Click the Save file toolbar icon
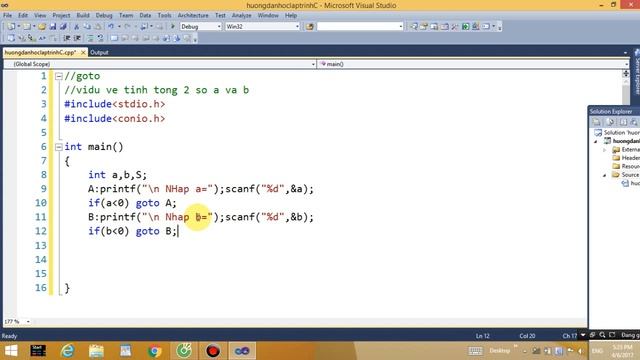This screenshot has width=640, height=360. [x=53, y=27]
